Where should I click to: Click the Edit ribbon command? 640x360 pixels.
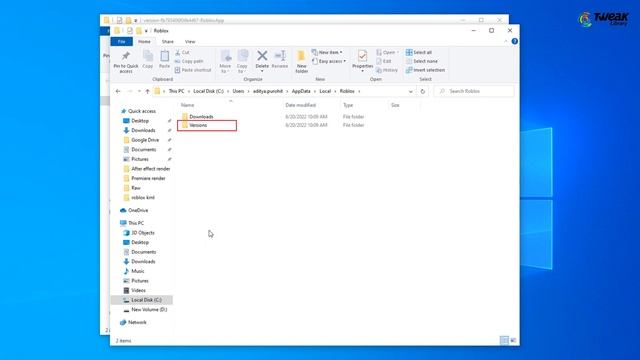tap(384, 61)
